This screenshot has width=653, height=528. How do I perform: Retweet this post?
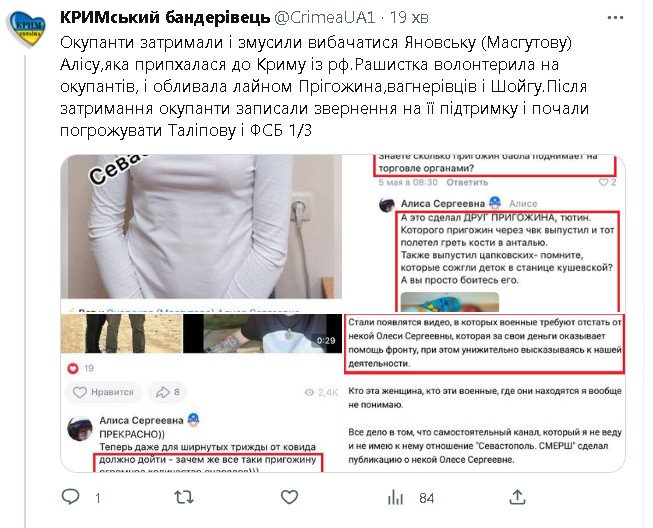pos(184,497)
